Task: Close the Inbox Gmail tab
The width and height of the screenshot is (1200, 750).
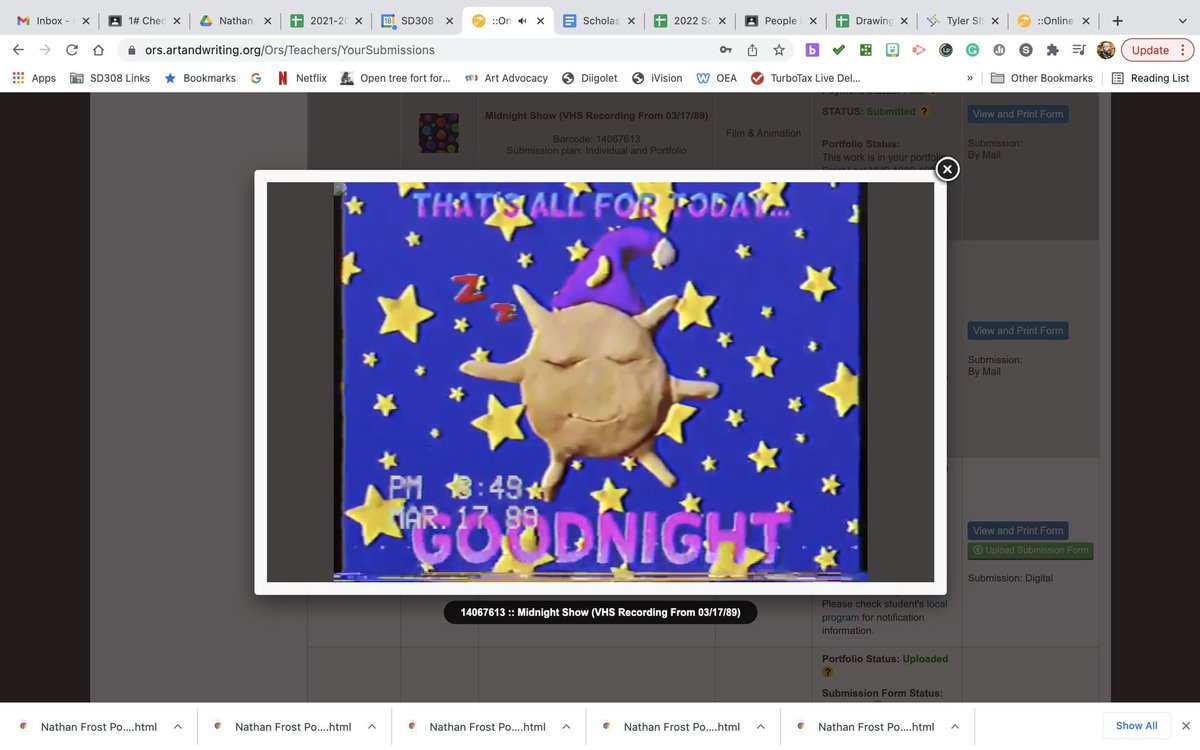Action: click(84, 21)
